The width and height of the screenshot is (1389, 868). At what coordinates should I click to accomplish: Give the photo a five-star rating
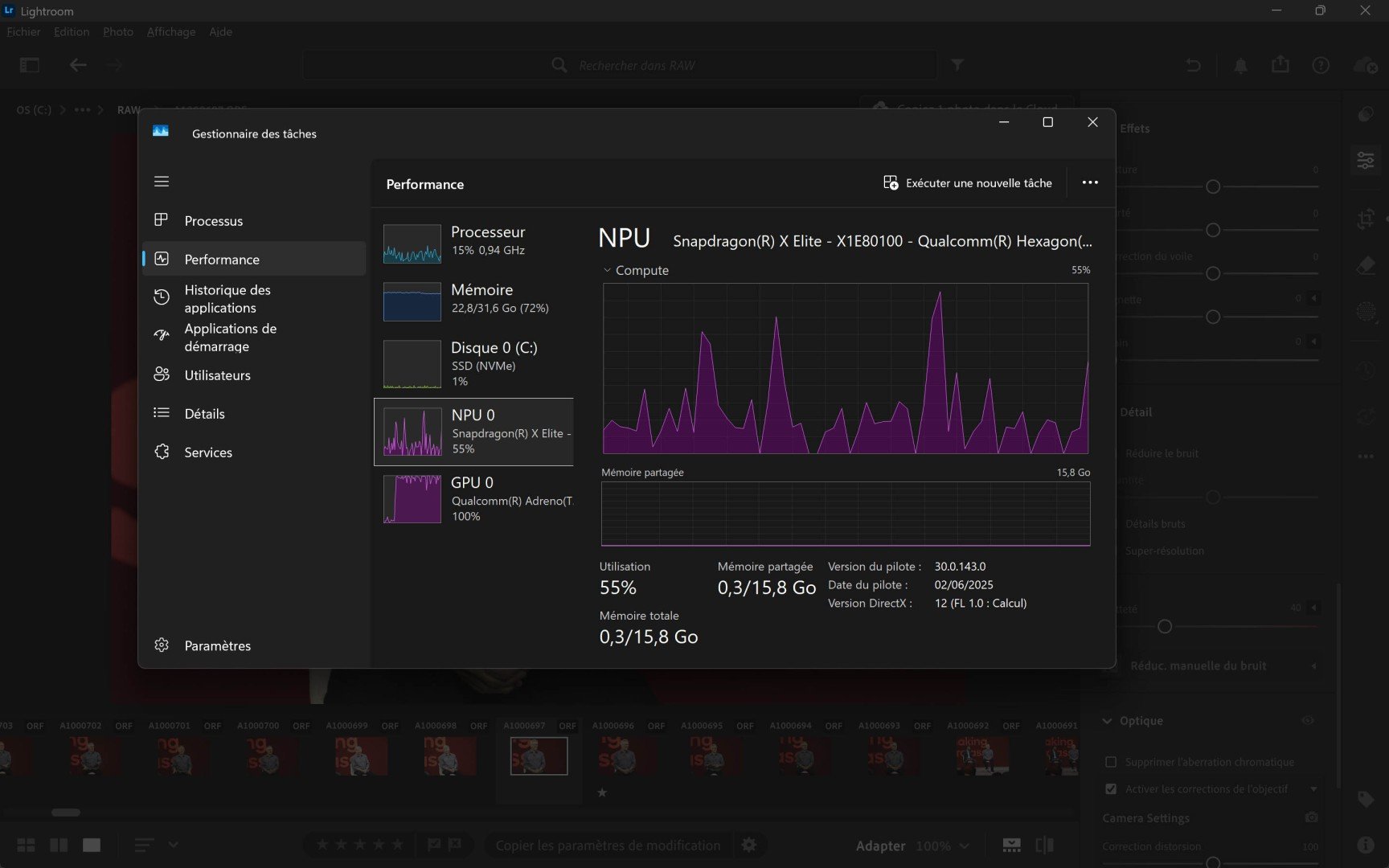coord(399,845)
